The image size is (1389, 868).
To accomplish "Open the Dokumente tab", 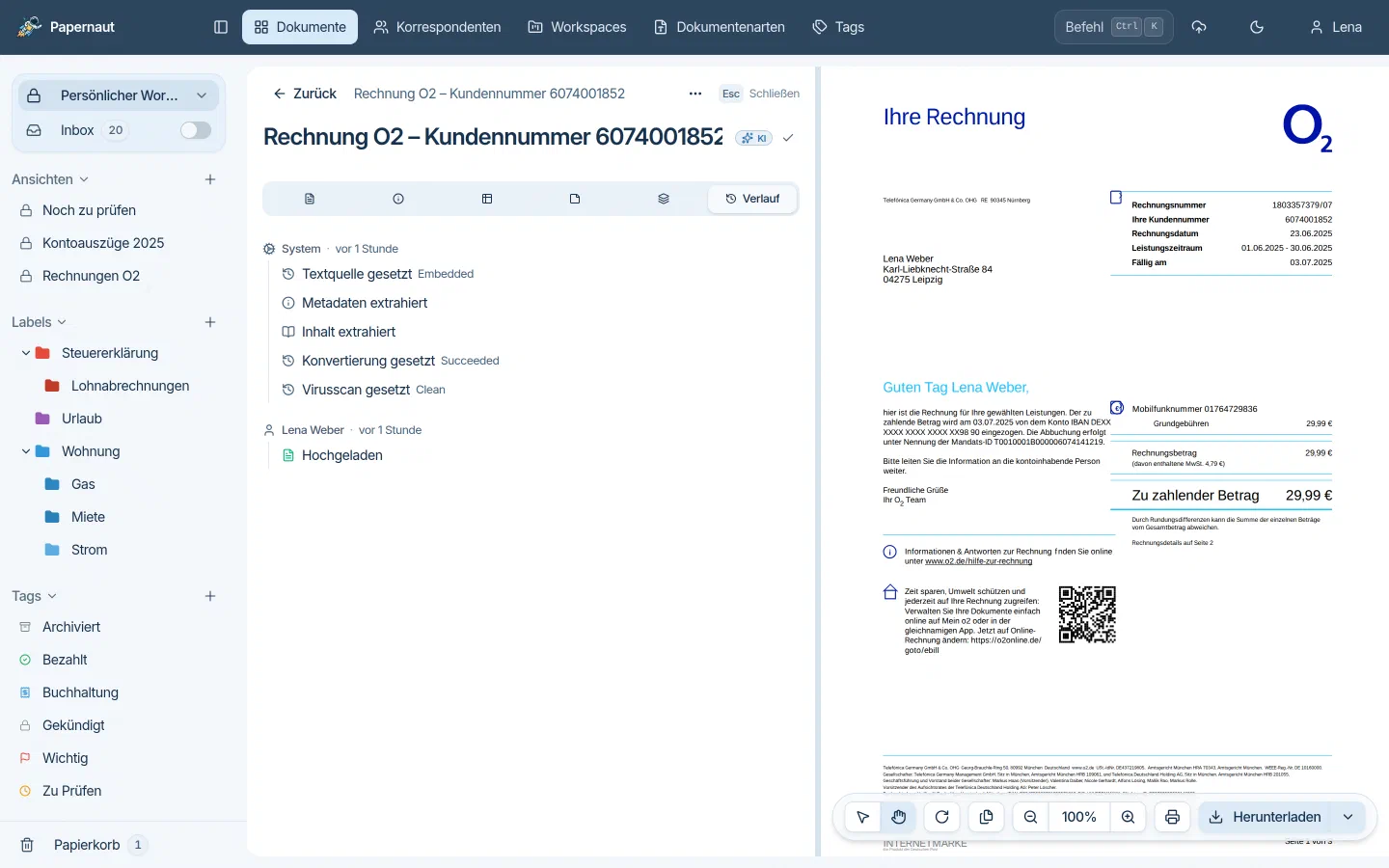I will (x=300, y=27).
